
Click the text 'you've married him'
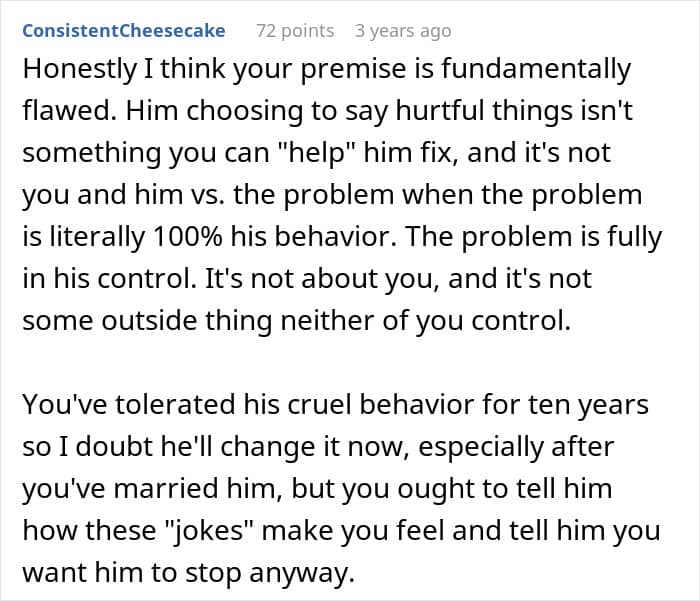click(x=152, y=489)
